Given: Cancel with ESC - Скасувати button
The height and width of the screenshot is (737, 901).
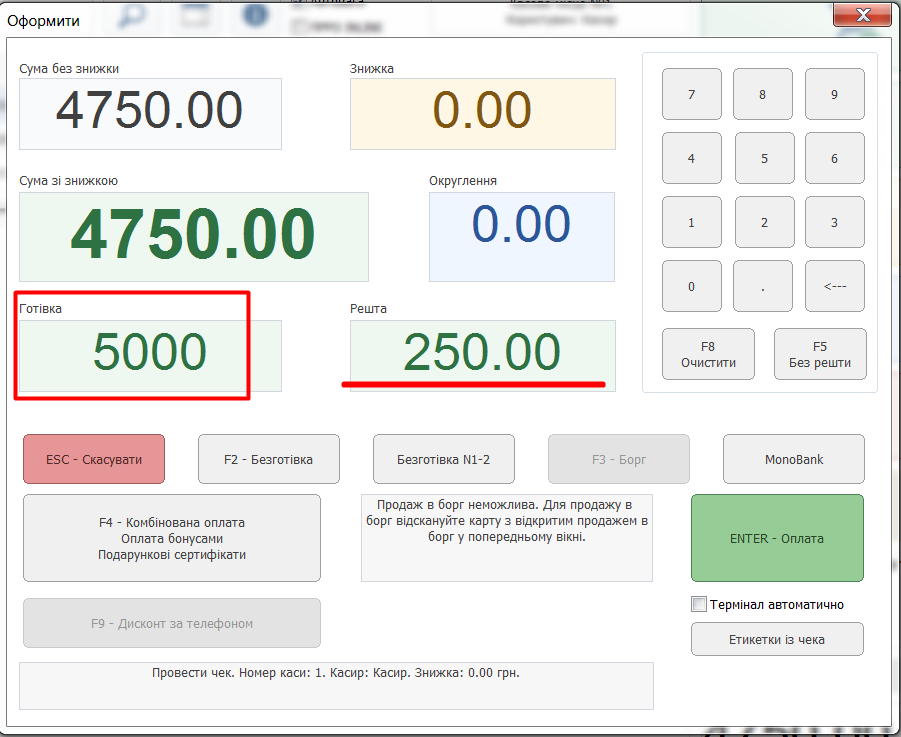Looking at the screenshot, I should pos(94,459).
